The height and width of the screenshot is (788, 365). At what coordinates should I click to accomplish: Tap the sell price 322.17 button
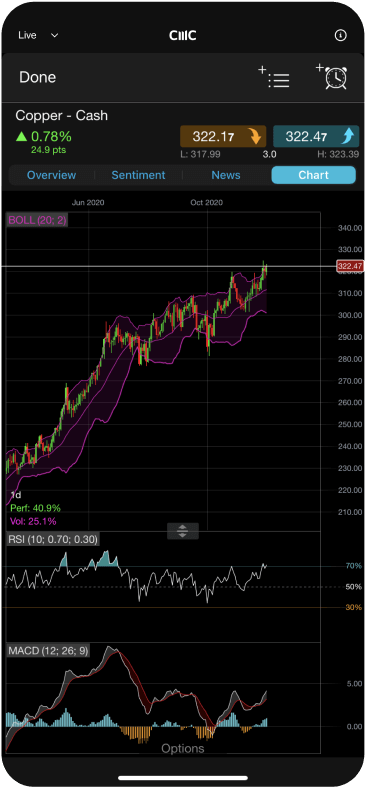click(x=224, y=136)
